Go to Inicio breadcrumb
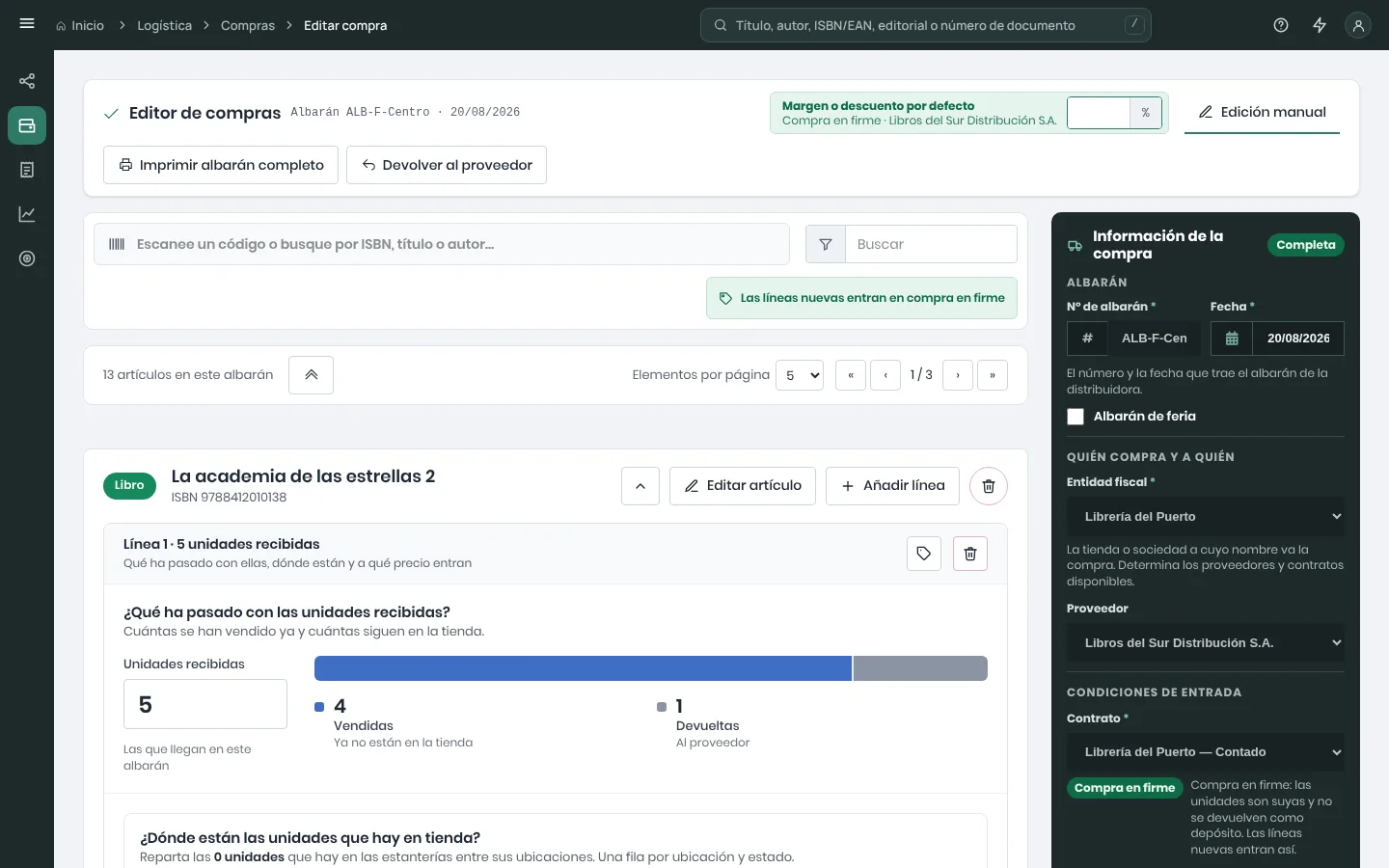The height and width of the screenshot is (868, 1389). point(80,25)
